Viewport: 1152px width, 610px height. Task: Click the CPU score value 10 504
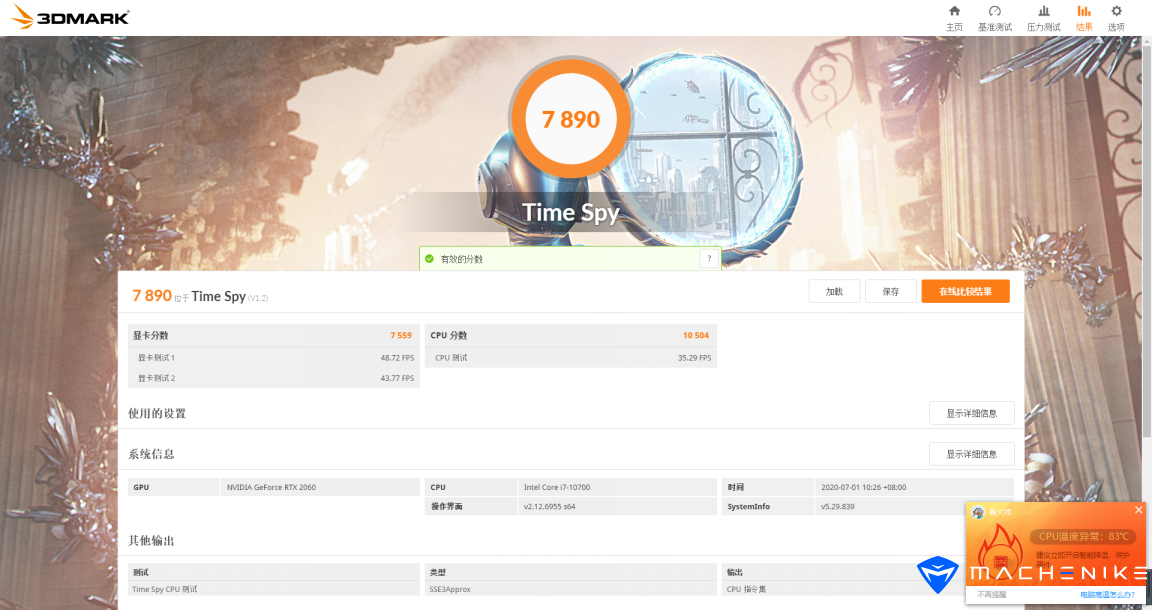696,335
